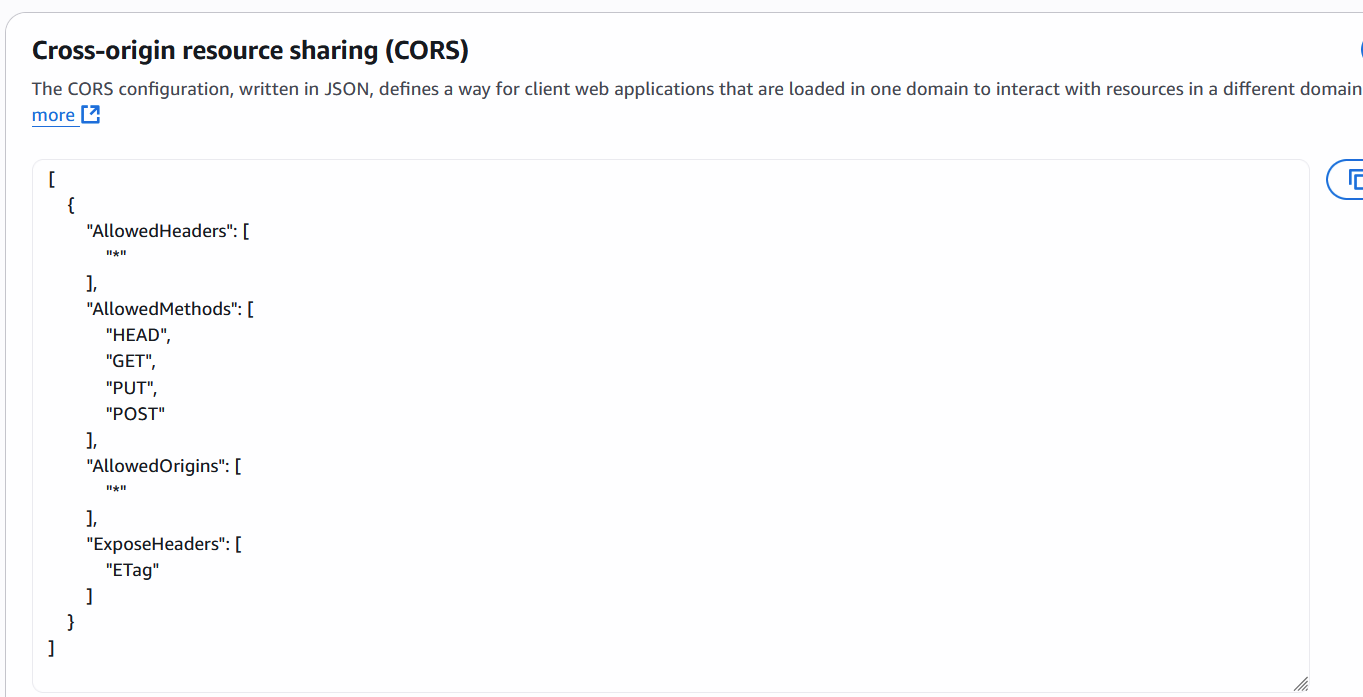Click the copy icon beside the CORS editor

click(1352, 180)
